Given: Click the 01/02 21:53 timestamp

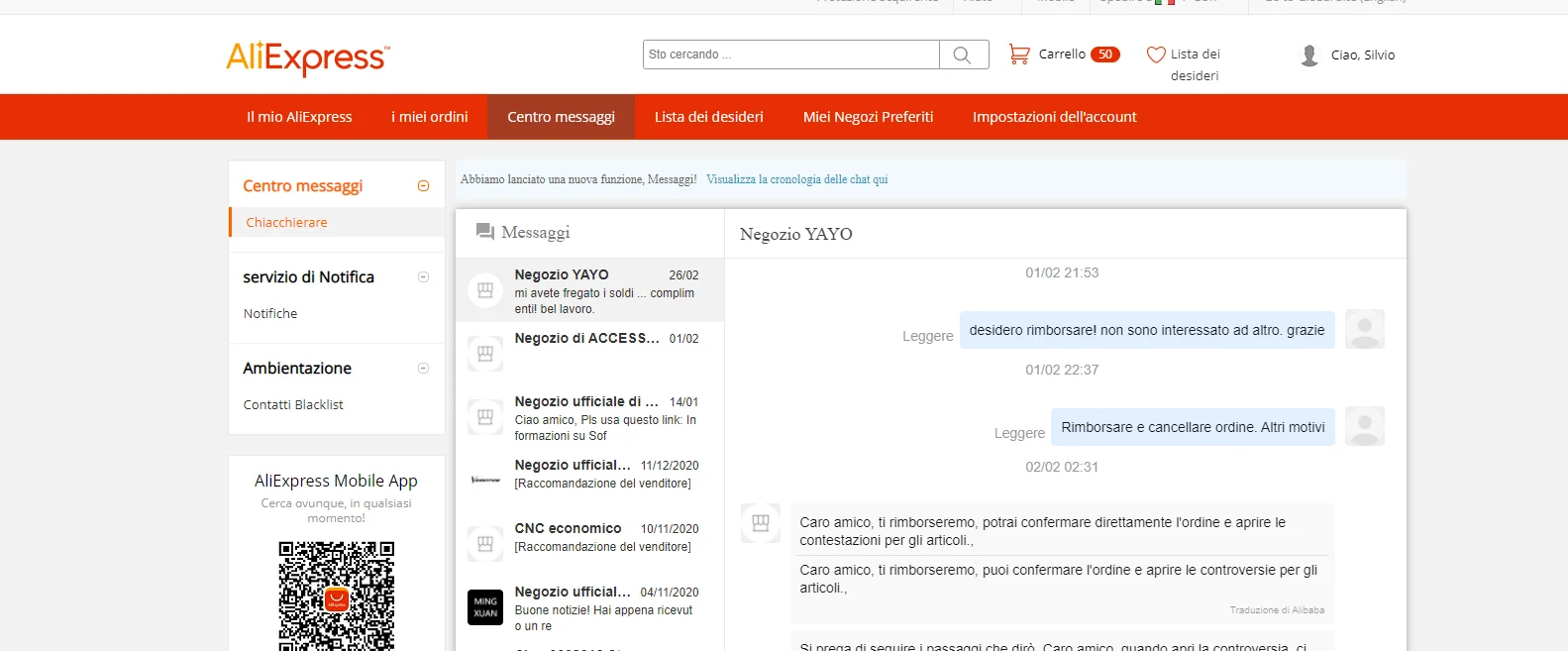Looking at the screenshot, I should tap(1062, 272).
